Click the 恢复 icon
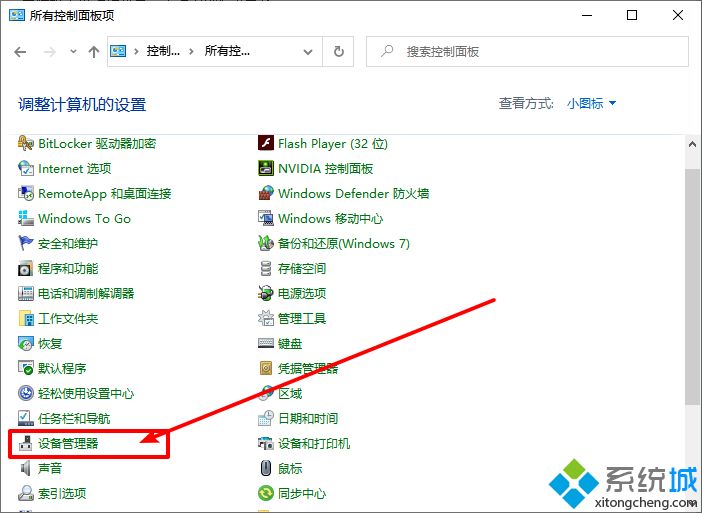The height and width of the screenshot is (513, 702). click(26, 344)
